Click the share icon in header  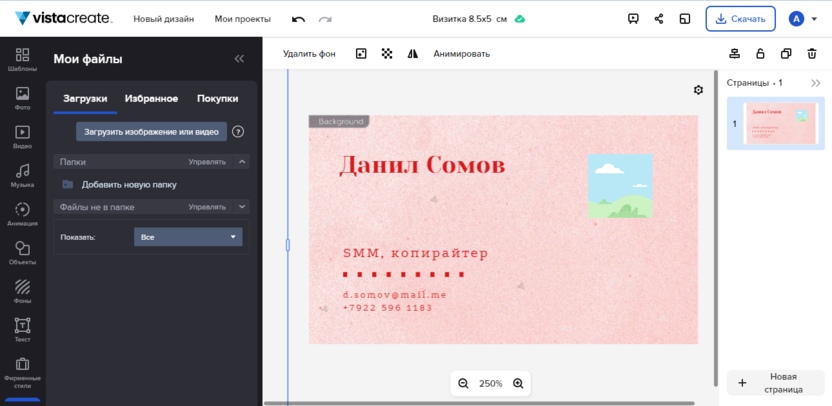[x=658, y=19]
